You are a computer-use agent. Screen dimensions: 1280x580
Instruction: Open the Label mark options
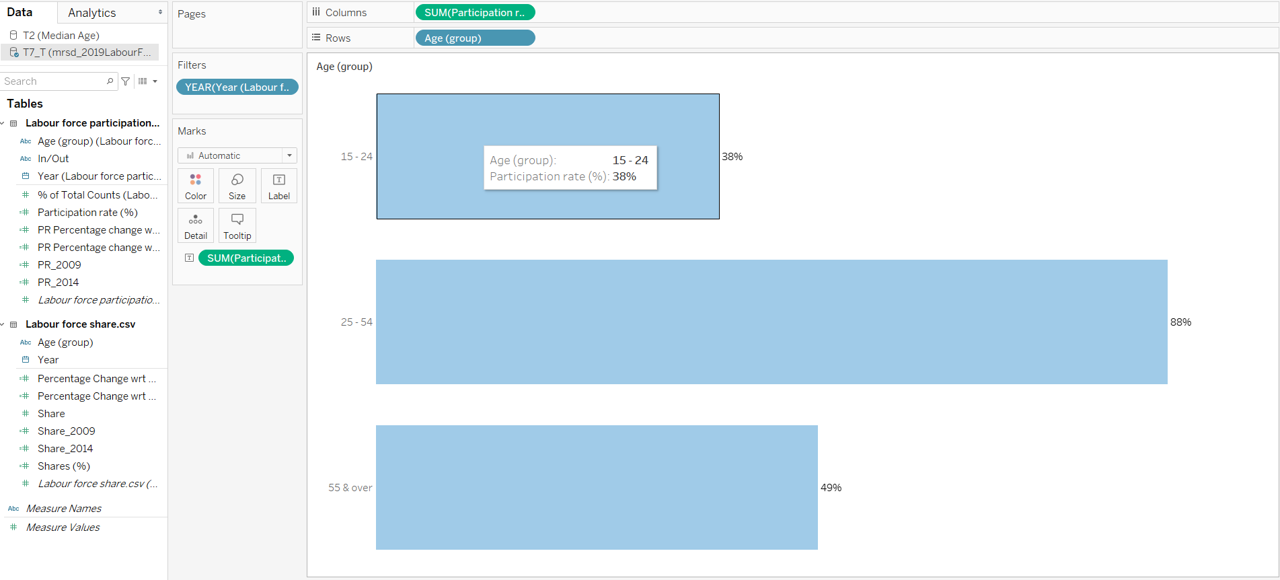(x=279, y=185)
